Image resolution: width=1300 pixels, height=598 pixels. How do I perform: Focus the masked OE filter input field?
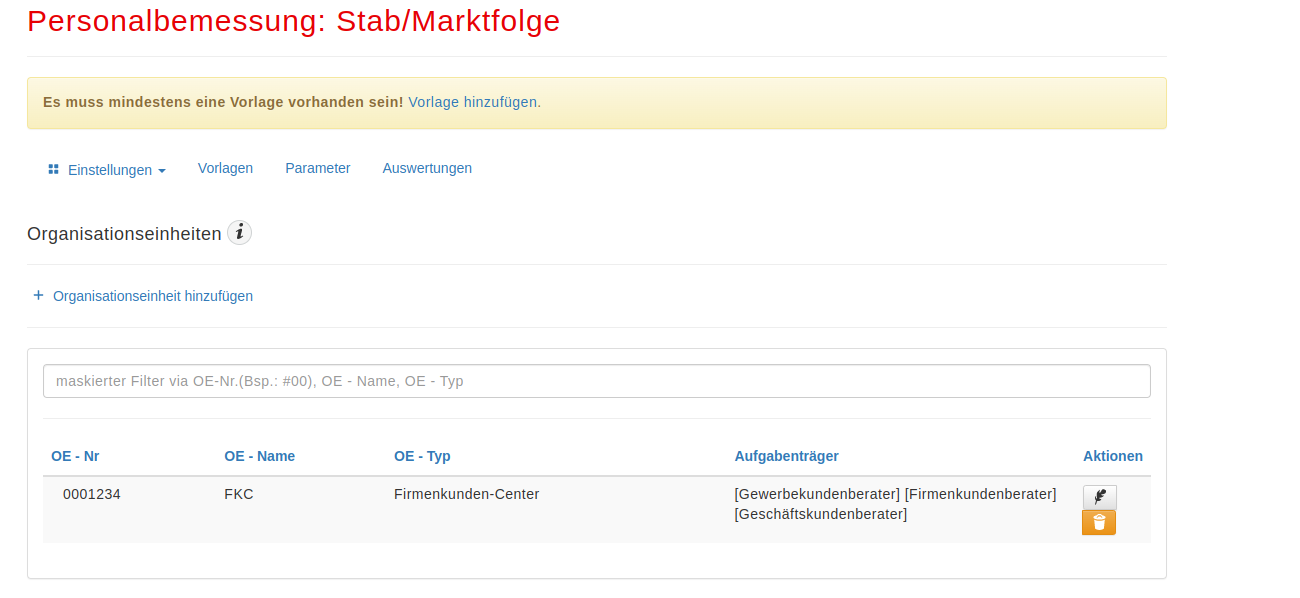click(x=597, y=381)
